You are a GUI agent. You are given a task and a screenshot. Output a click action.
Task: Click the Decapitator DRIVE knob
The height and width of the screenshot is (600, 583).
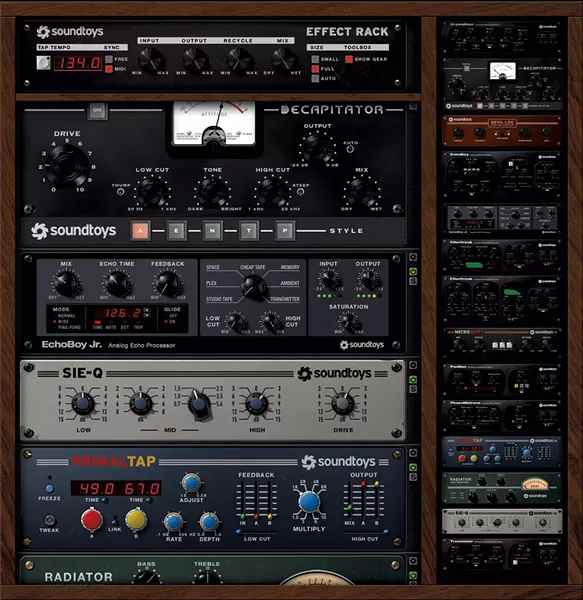(68, 164)
